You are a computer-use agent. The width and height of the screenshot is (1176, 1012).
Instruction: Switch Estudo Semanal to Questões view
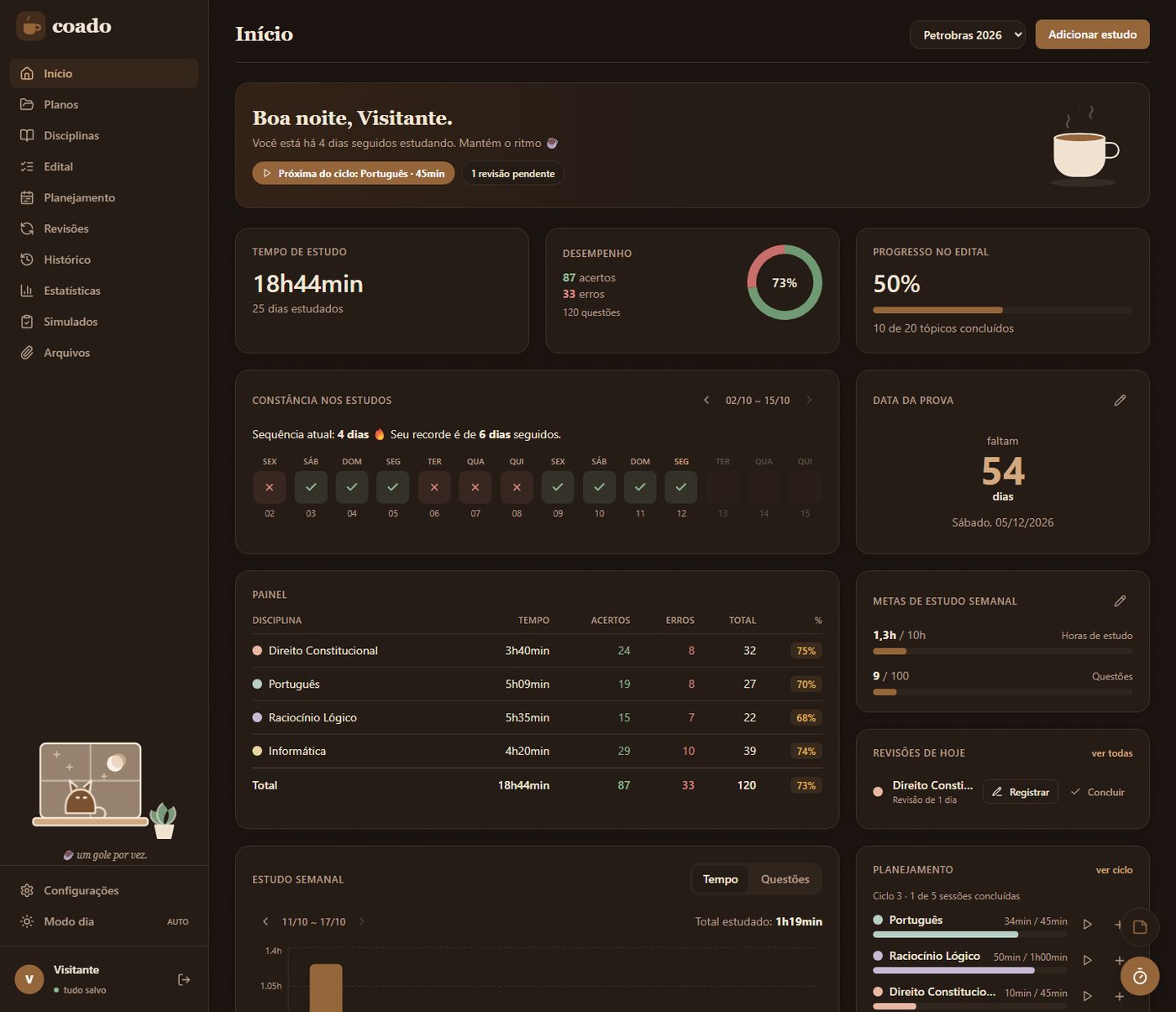tap(785, 879)
